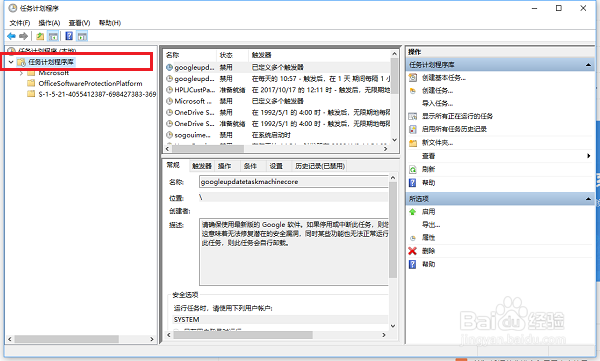Click the 创建任务 icon
Screen dimensions: 600x361
412,91
